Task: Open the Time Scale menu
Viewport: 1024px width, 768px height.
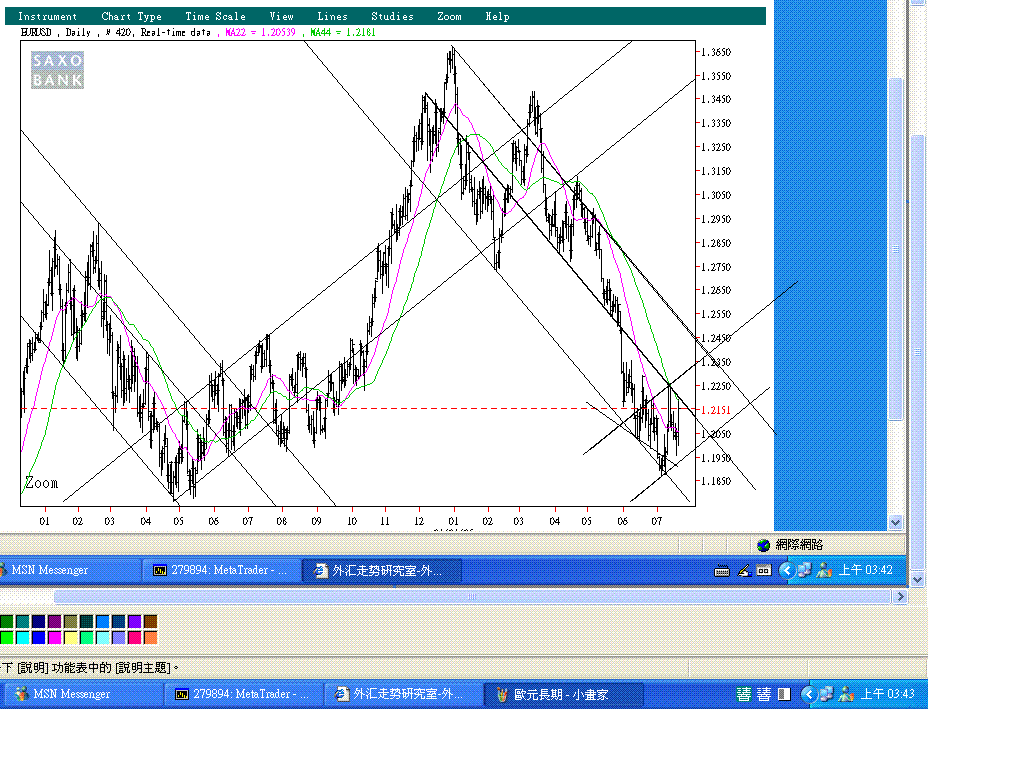Action: [x=216, y=16]
